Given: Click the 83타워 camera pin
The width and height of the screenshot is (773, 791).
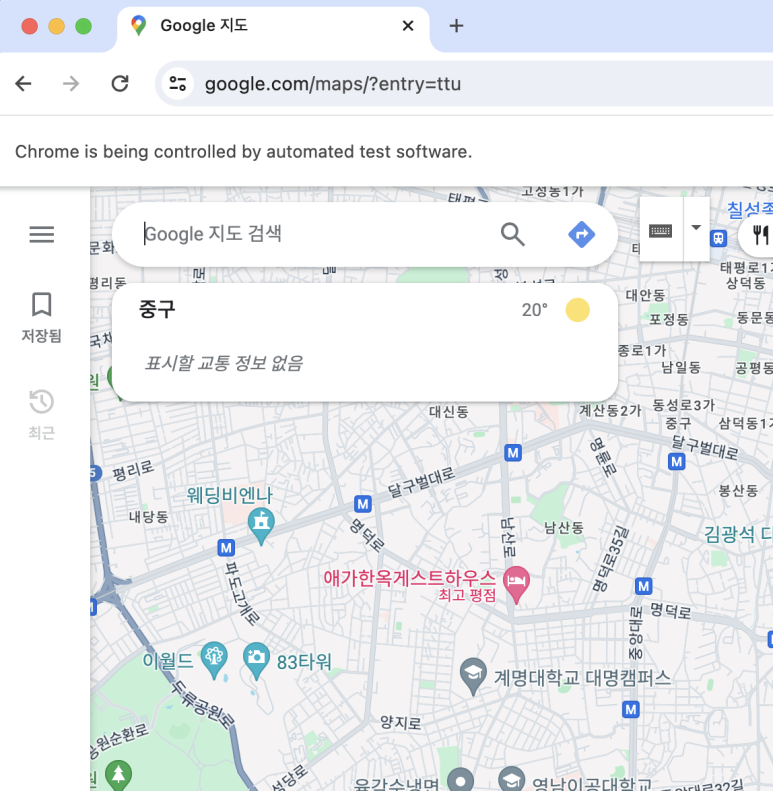Looking at the screenshot, I should [x=256, y=660].
